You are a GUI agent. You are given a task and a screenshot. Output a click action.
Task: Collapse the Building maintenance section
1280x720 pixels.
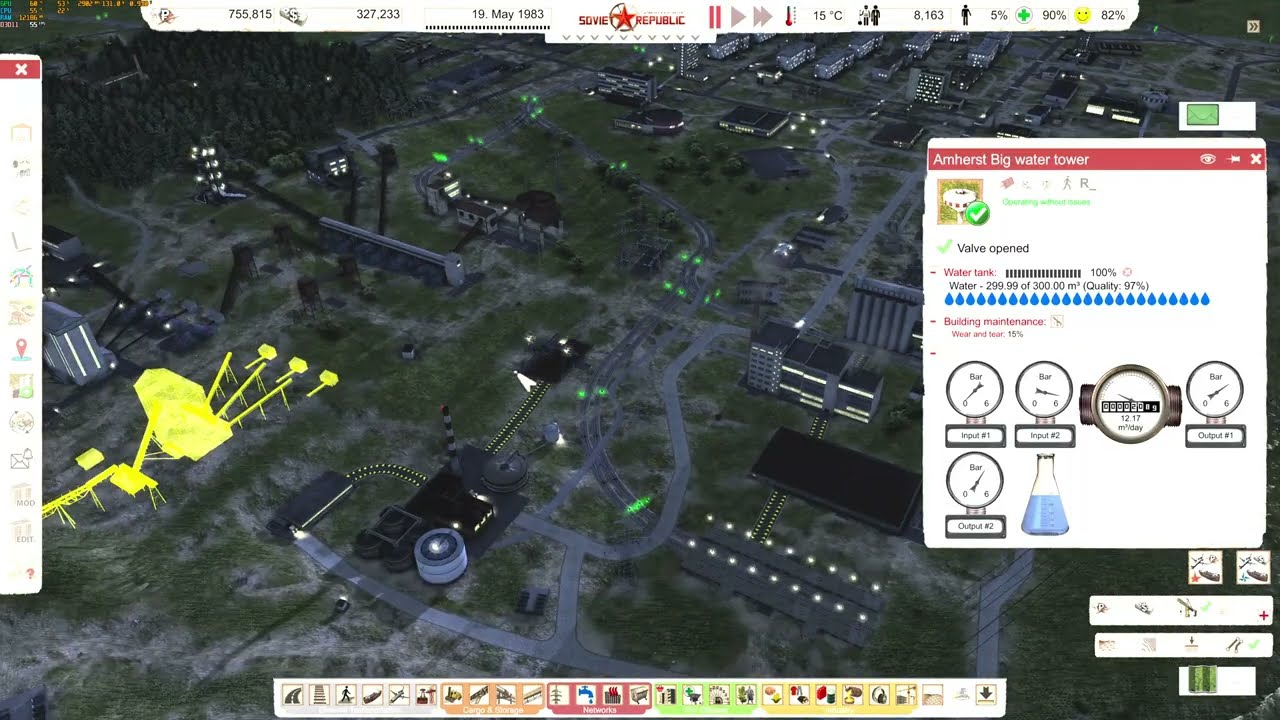[934, 322]
